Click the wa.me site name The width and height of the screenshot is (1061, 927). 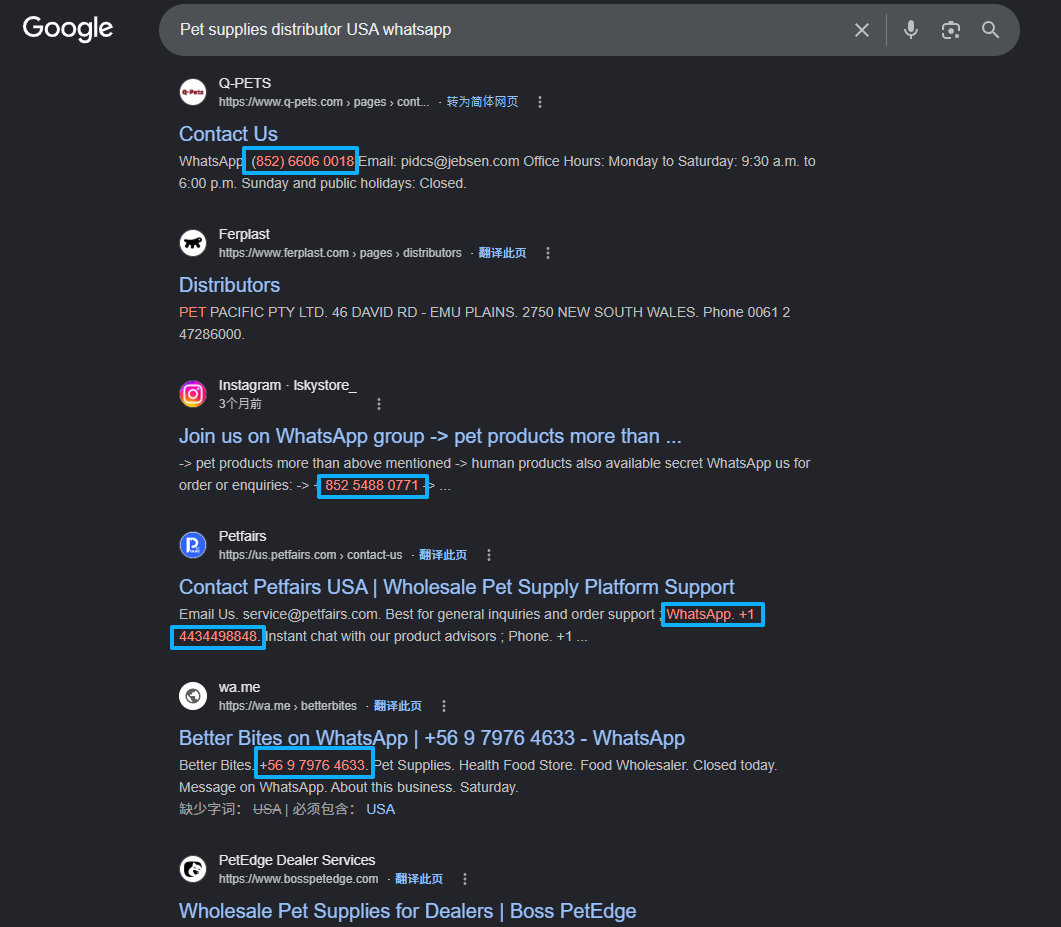239,687
